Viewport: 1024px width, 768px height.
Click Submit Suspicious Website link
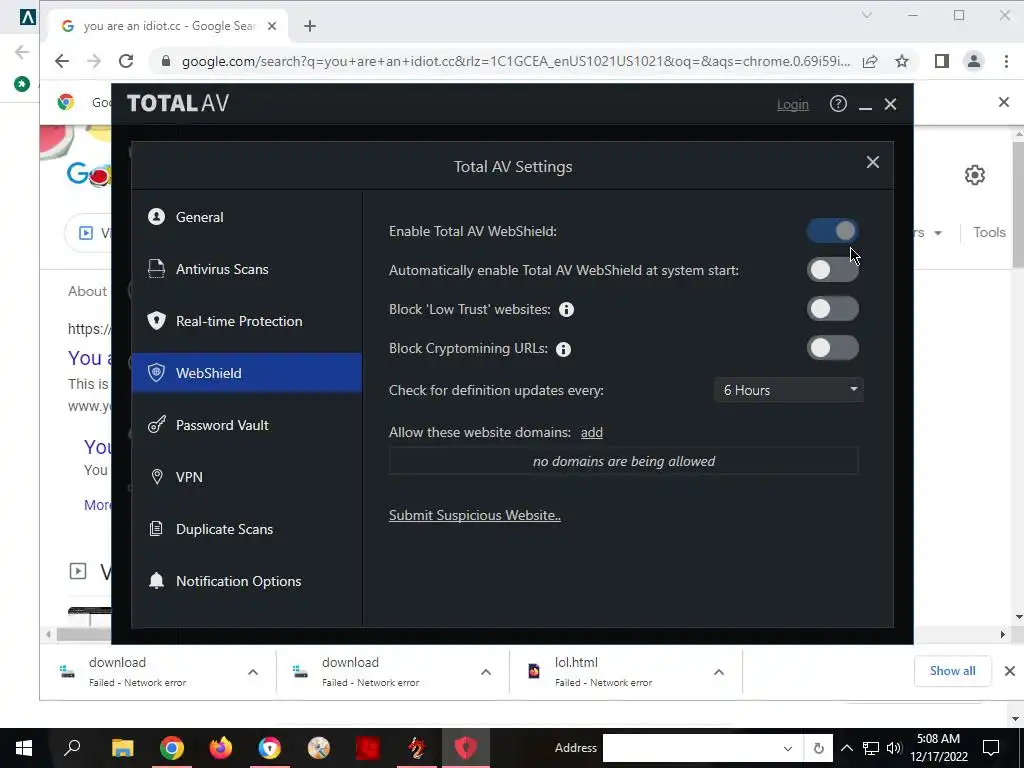click(475, 515)
